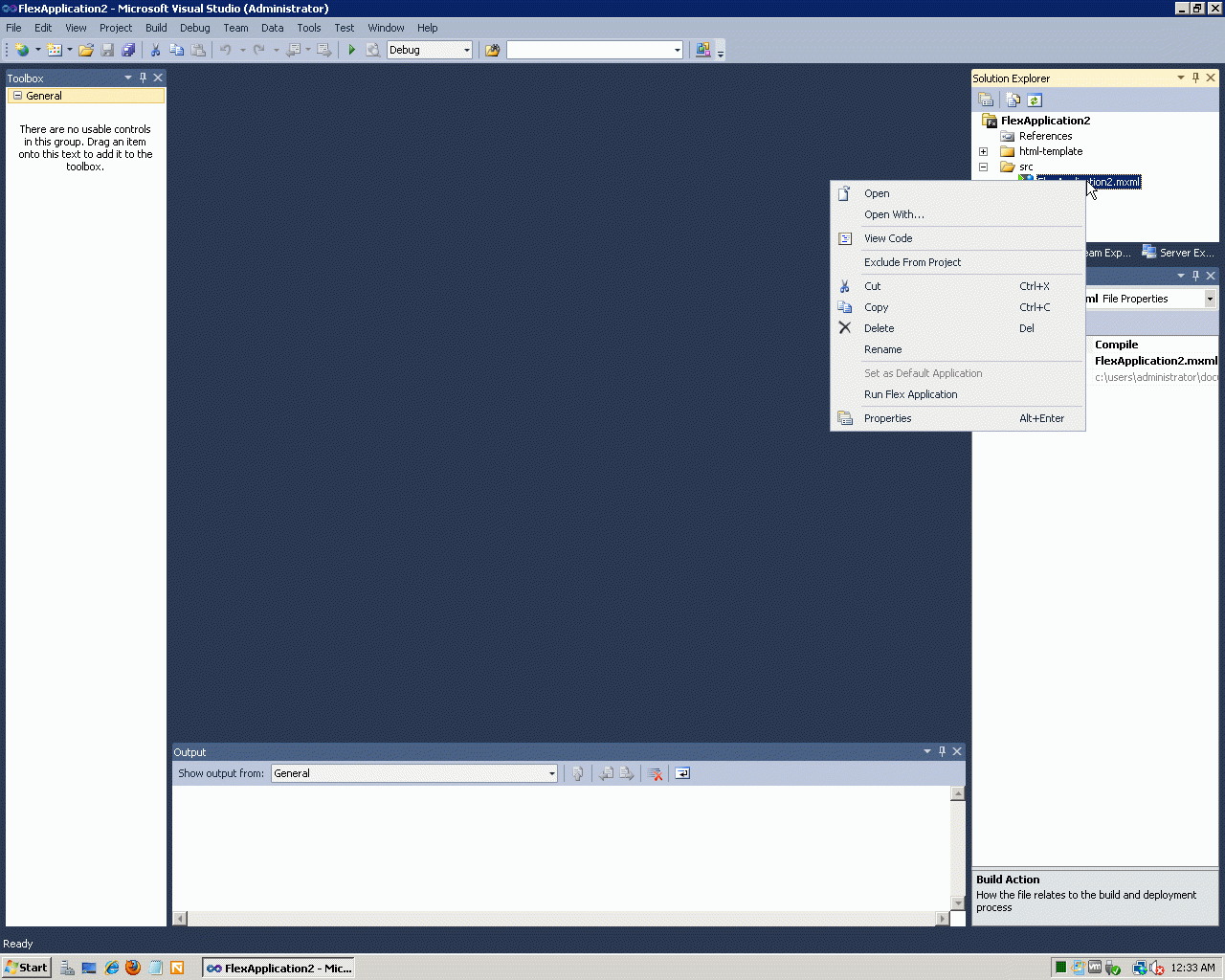Click Find Message in Code icon in Output
The width and height of the screenshot is (1225, 980).
(578, 773)
